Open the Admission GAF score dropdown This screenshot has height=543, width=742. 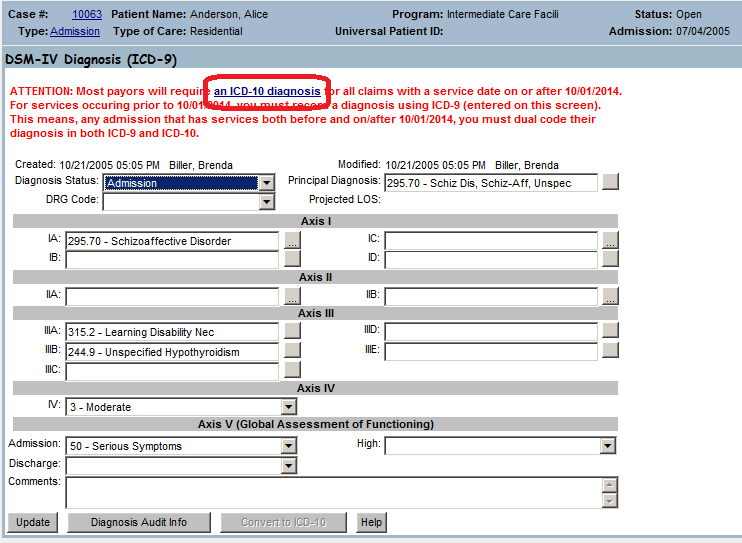289,446
